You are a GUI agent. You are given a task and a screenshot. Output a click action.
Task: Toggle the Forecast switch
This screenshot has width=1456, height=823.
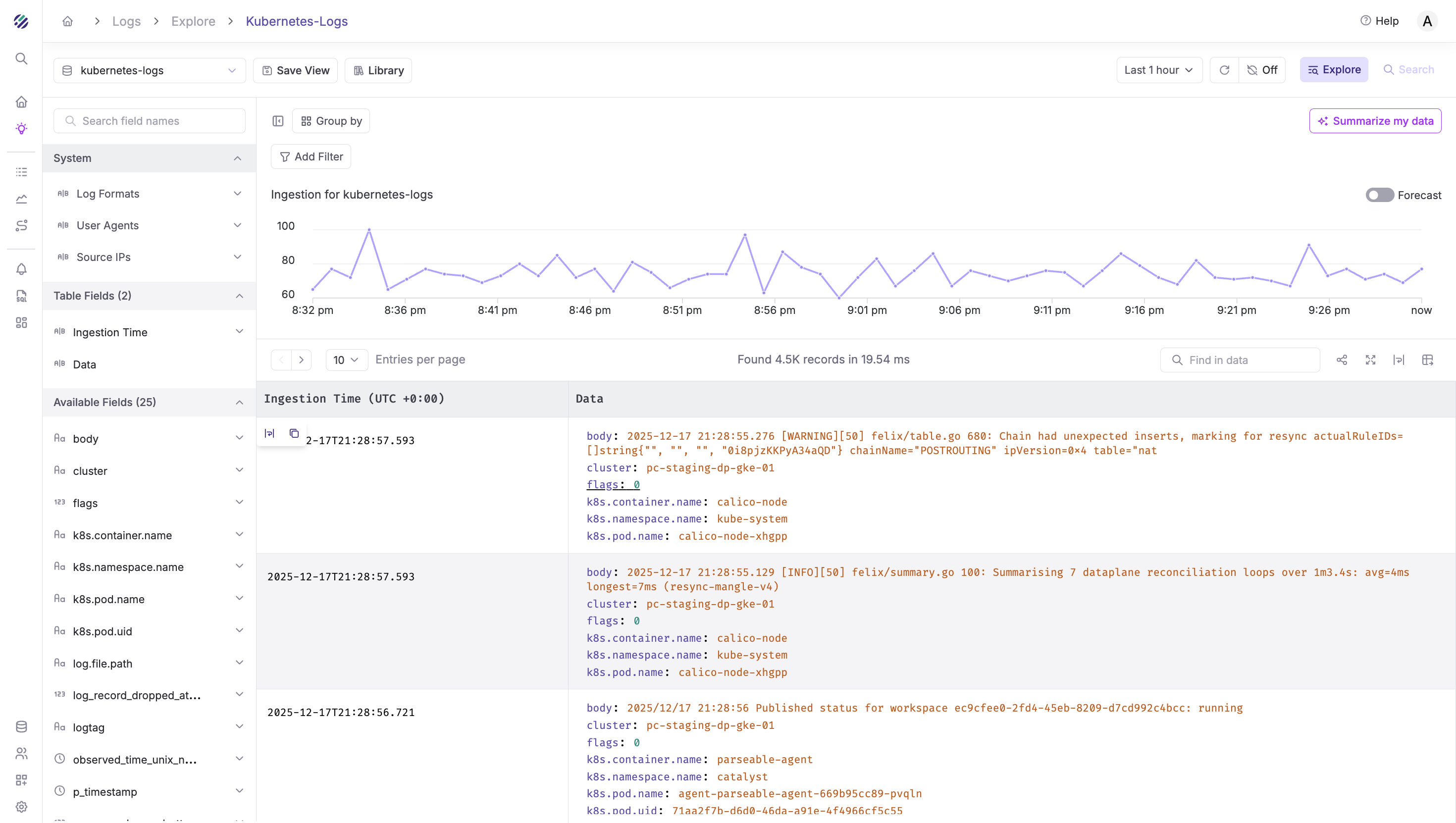[x=1379, y=195]
